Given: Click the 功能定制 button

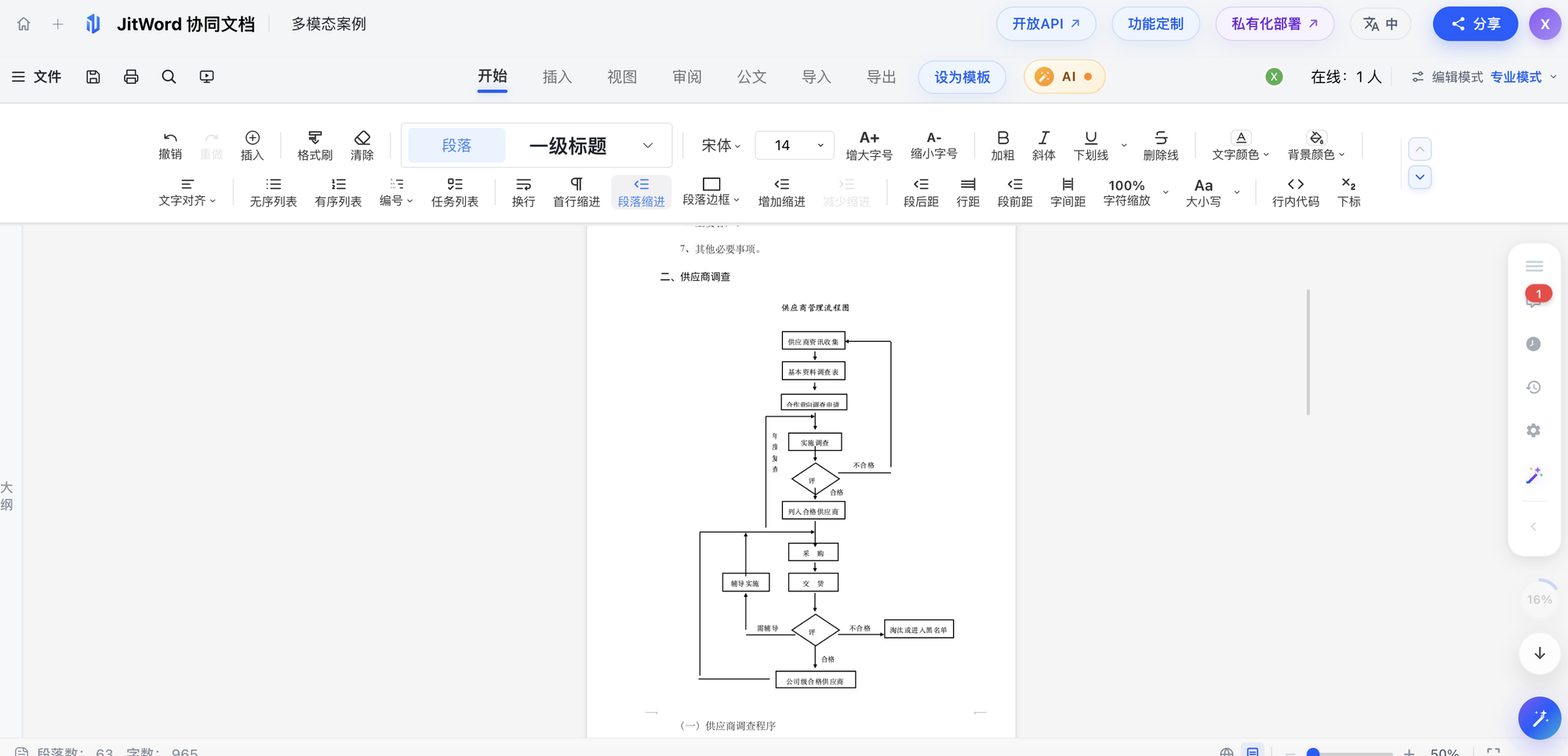Looking at the screenshot, I should pos(1155,24).
